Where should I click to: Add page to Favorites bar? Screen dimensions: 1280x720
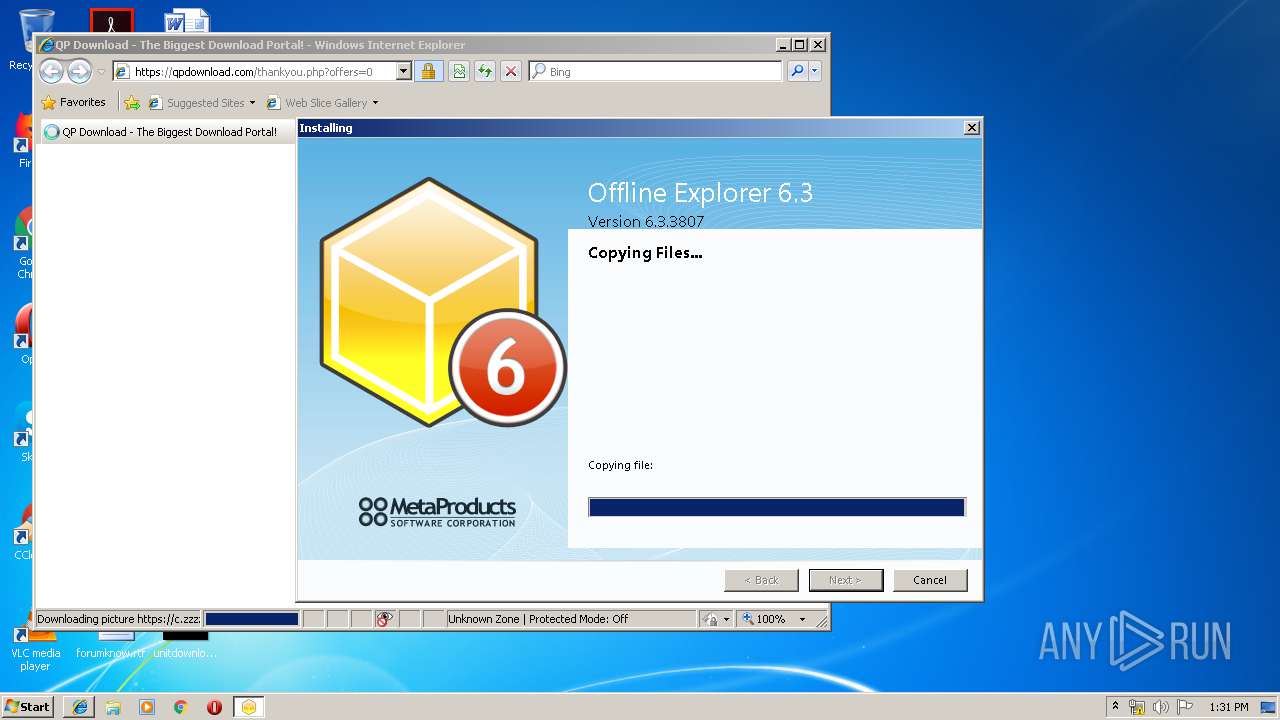pos(132,102)
